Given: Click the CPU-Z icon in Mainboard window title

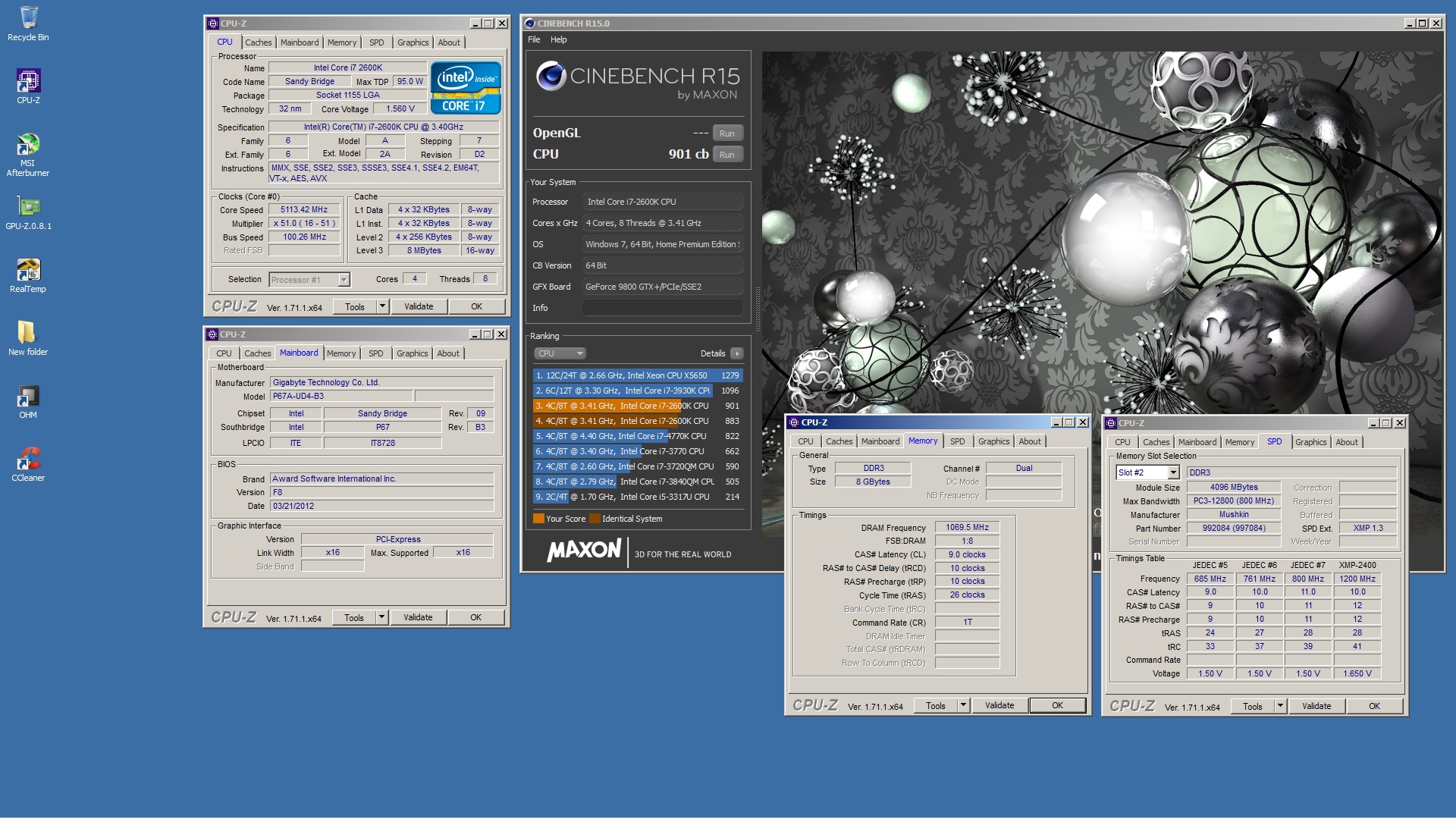Looking at the screenshot, I should 213,334.
